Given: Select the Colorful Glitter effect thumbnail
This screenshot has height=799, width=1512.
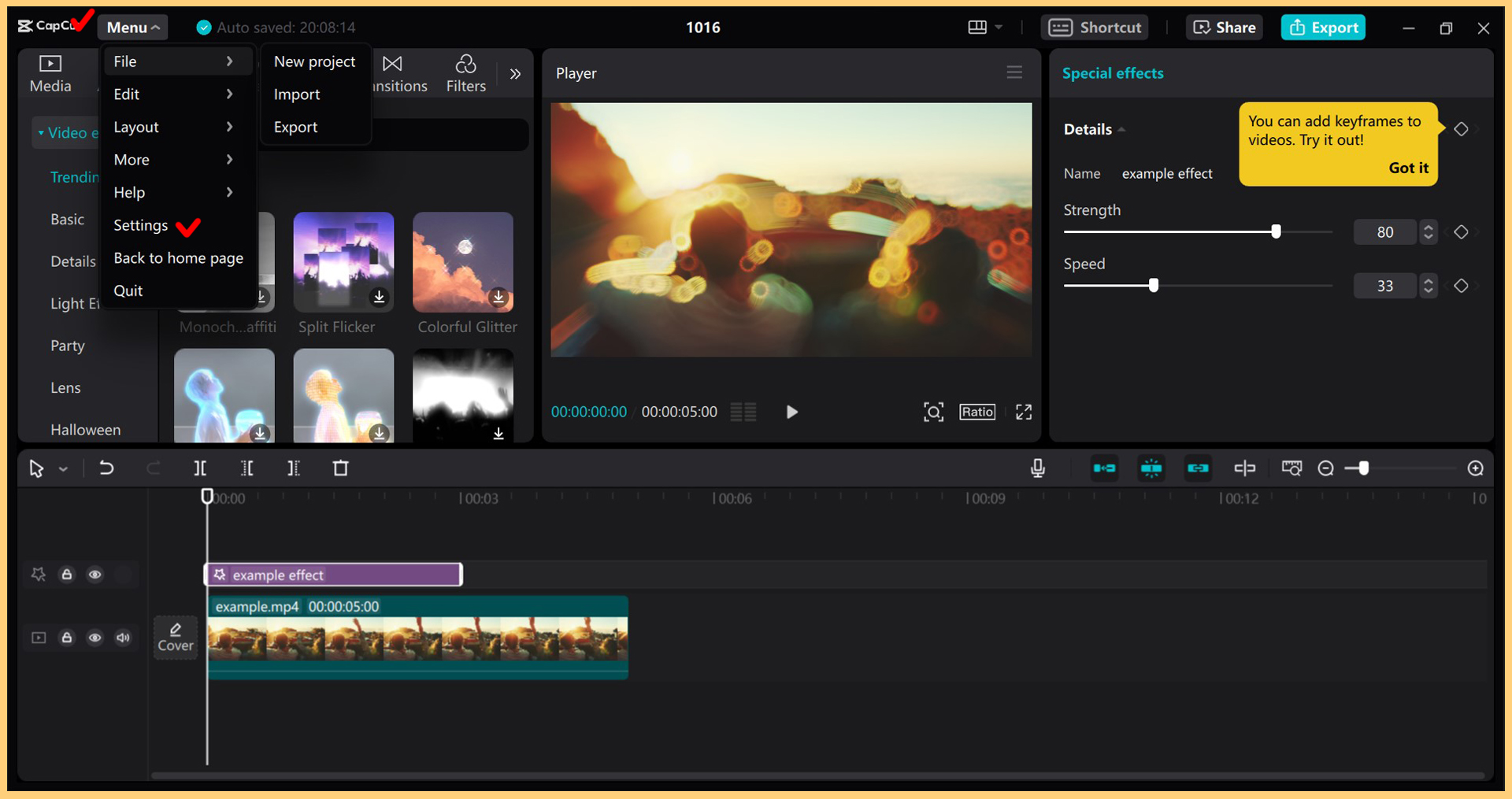Looking at the screenshot, I should tap(463, 262).
